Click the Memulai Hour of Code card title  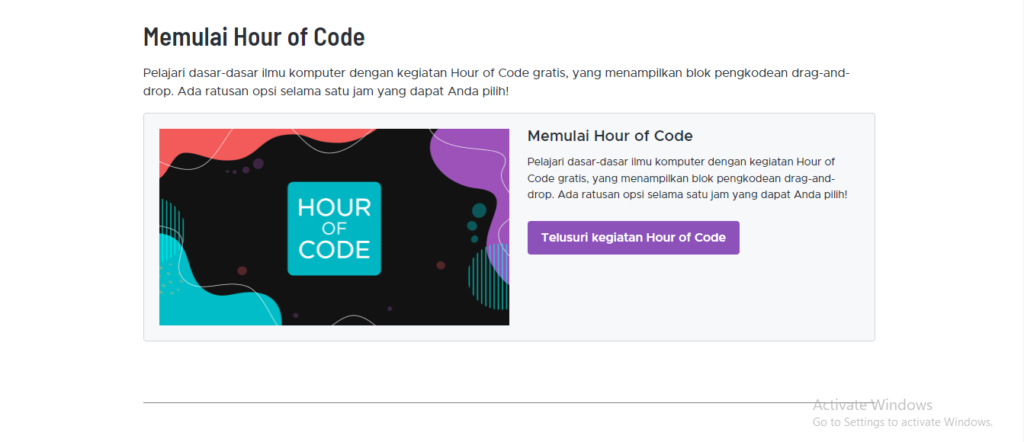pyautogui.click(x=610, y=136)
